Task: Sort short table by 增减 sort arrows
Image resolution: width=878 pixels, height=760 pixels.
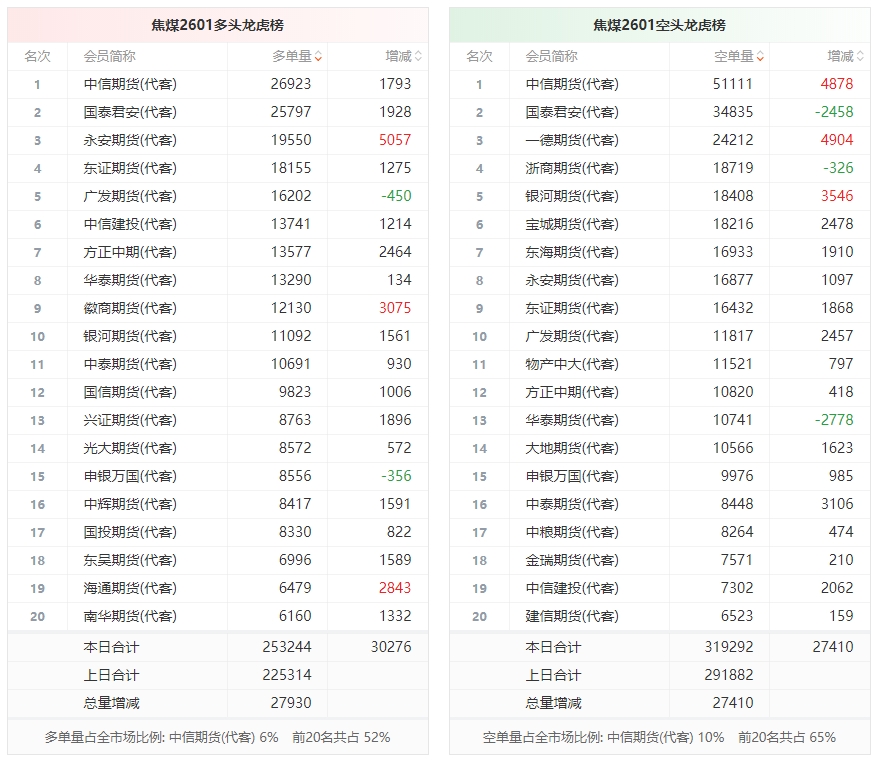Action: (860, 57)
